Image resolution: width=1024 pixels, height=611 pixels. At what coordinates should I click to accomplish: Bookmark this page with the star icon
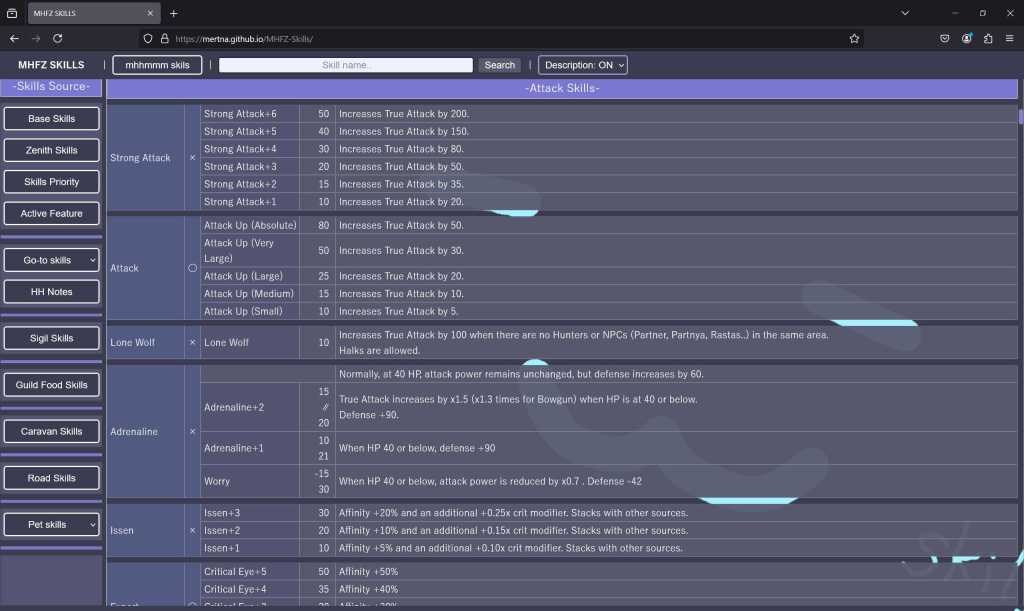pyautogui.click(x=854, y=38)
